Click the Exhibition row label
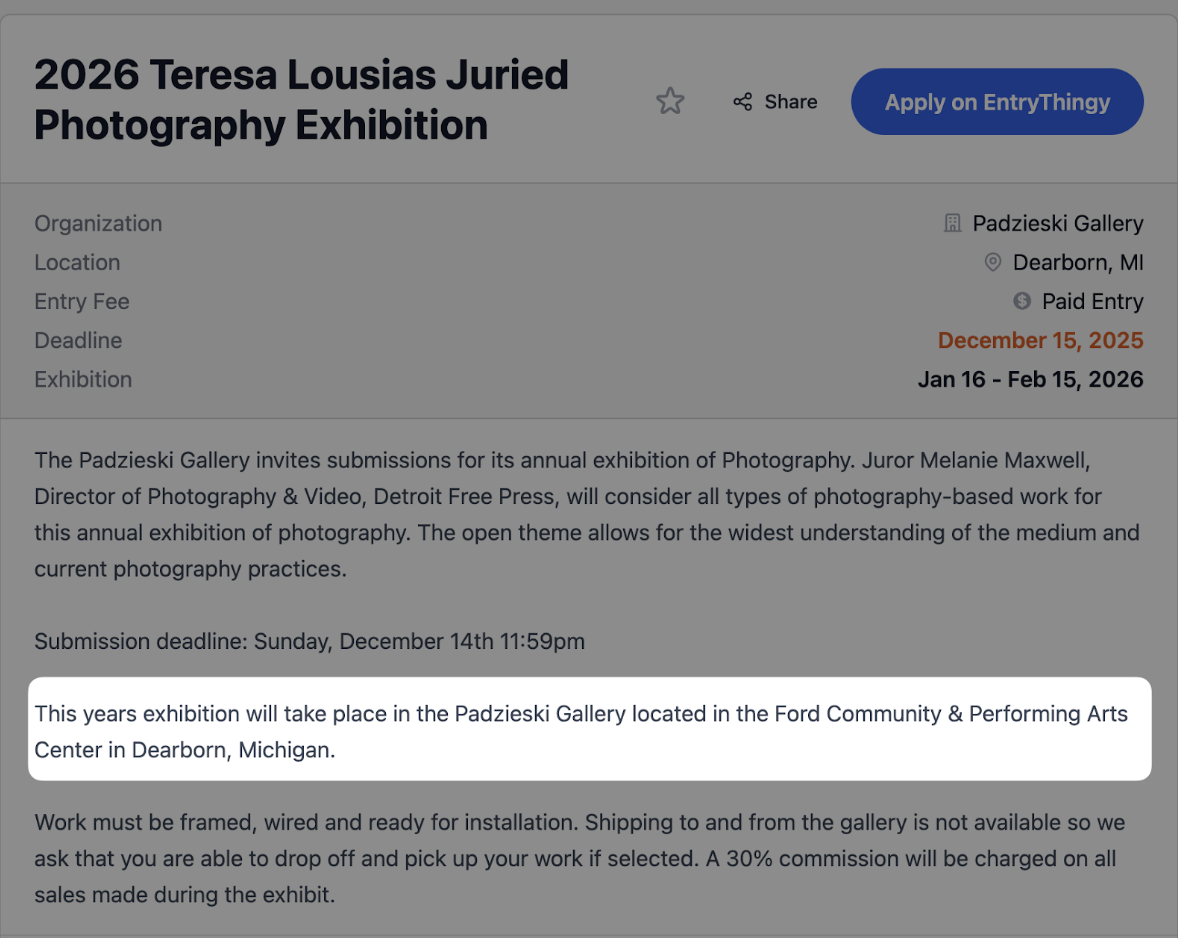The image size is (1178, 938). pyautogui.click(x=83, y=379)
